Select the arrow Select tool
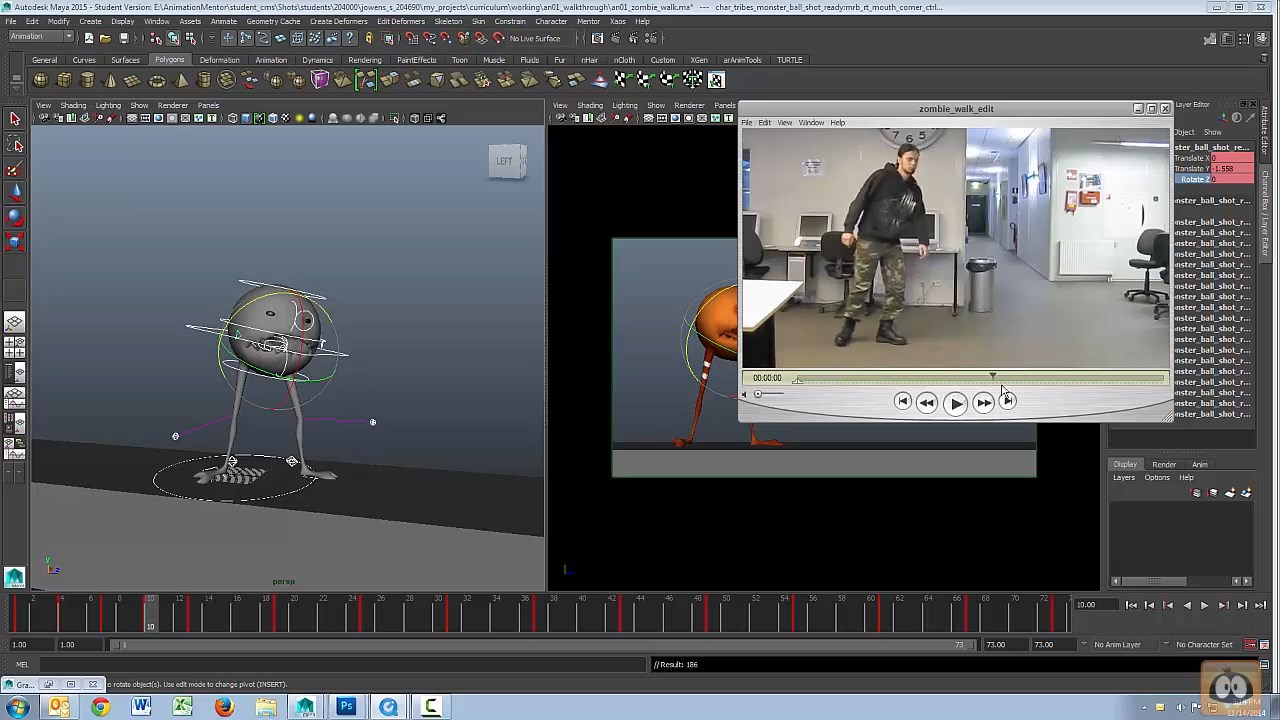Screen dimensions: 1280x720 coord(15,118)
